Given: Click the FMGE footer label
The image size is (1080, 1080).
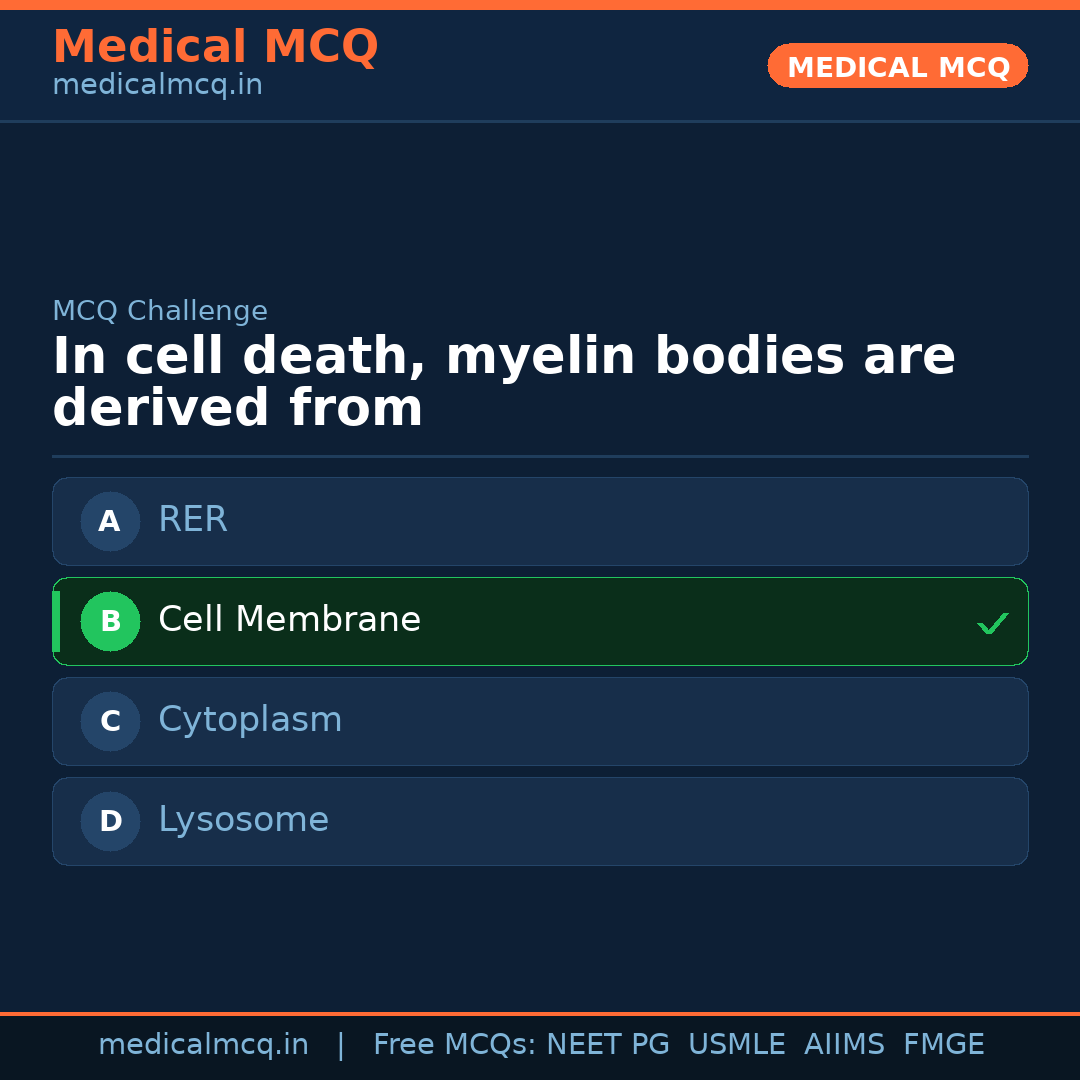Looking at the screenshot, I should [943, 1045].
